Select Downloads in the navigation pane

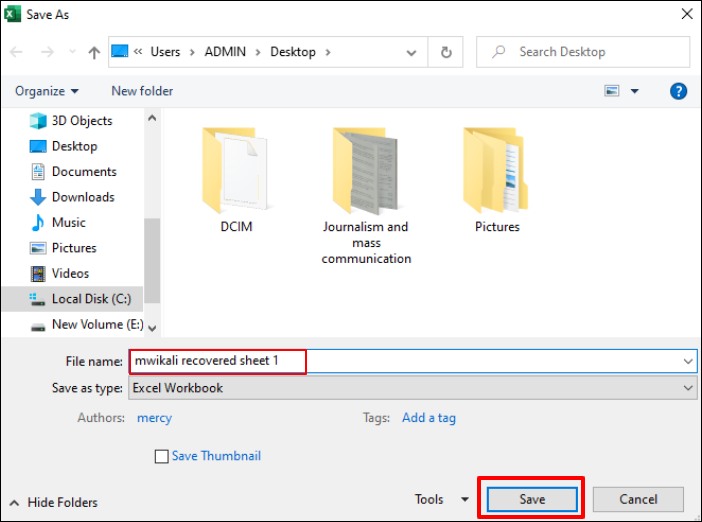pos(83,197)
